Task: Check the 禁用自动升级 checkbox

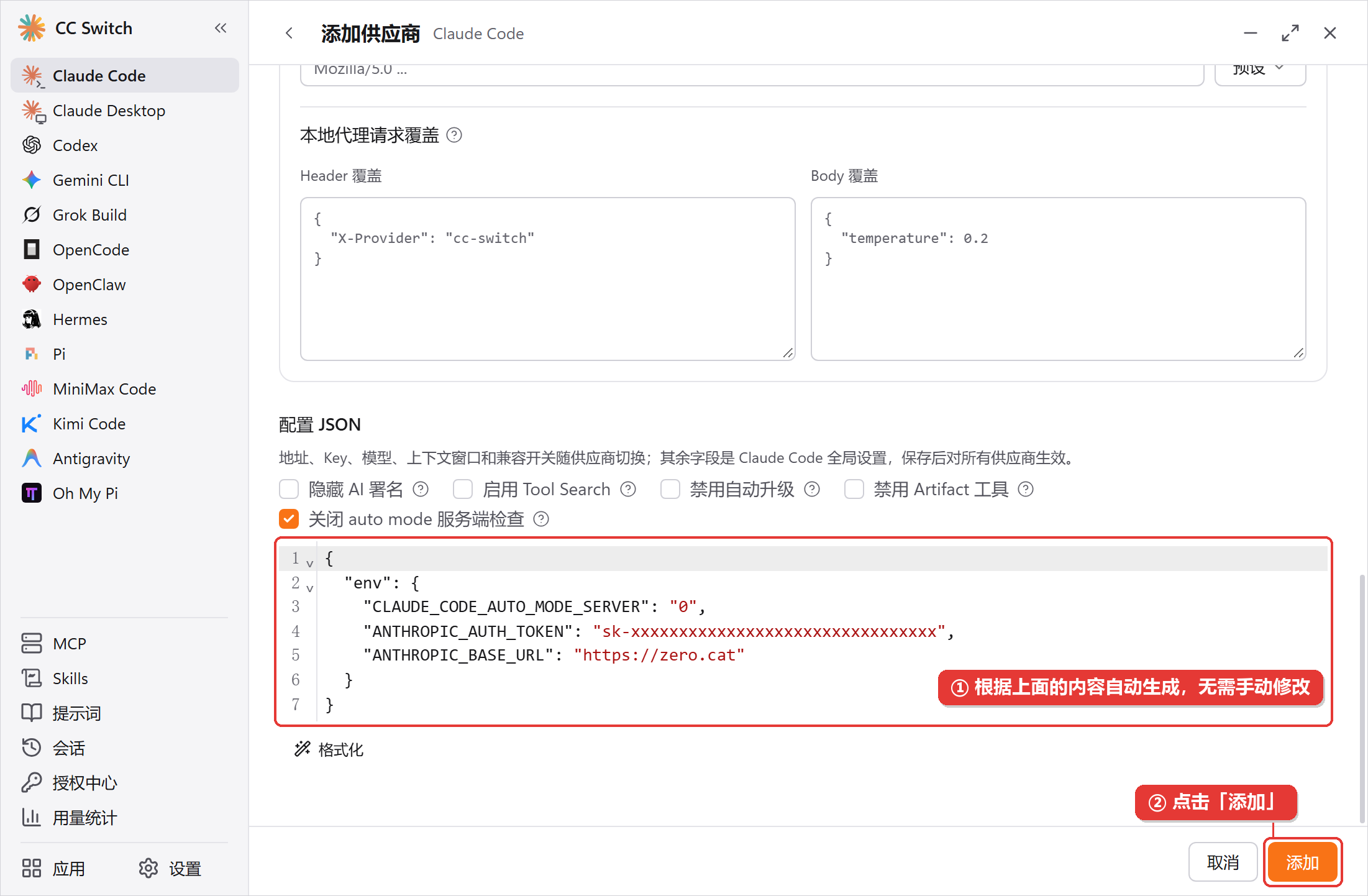Action: click(670, 490)
